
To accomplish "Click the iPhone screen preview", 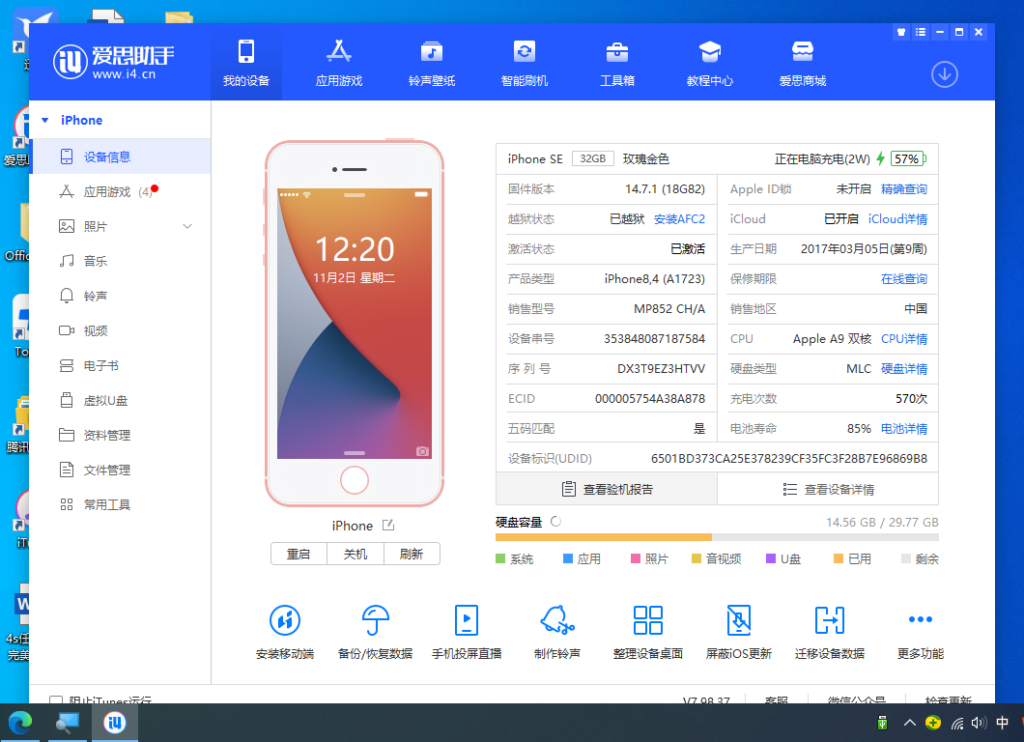I will (x=354, y=323).
